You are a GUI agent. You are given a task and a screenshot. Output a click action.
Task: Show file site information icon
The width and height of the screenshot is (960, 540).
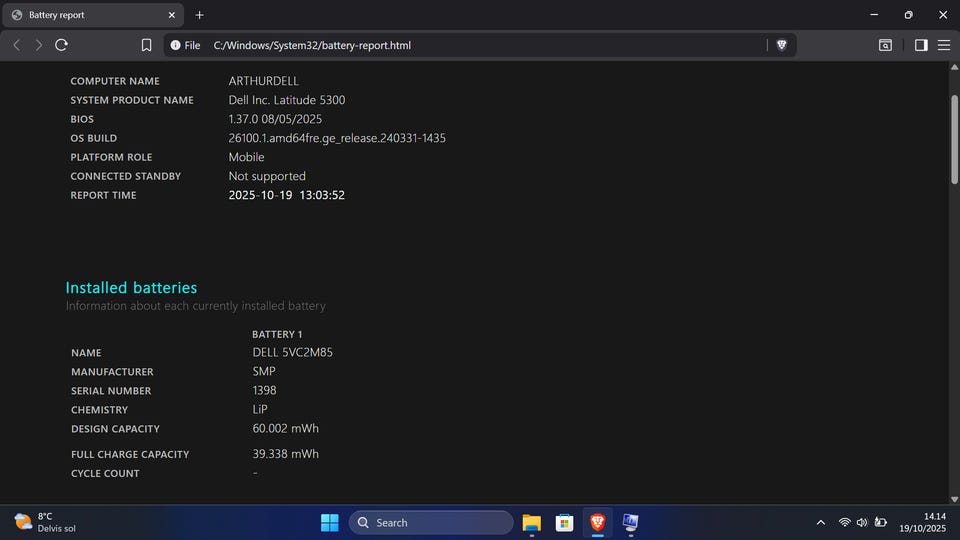(176, 45)
